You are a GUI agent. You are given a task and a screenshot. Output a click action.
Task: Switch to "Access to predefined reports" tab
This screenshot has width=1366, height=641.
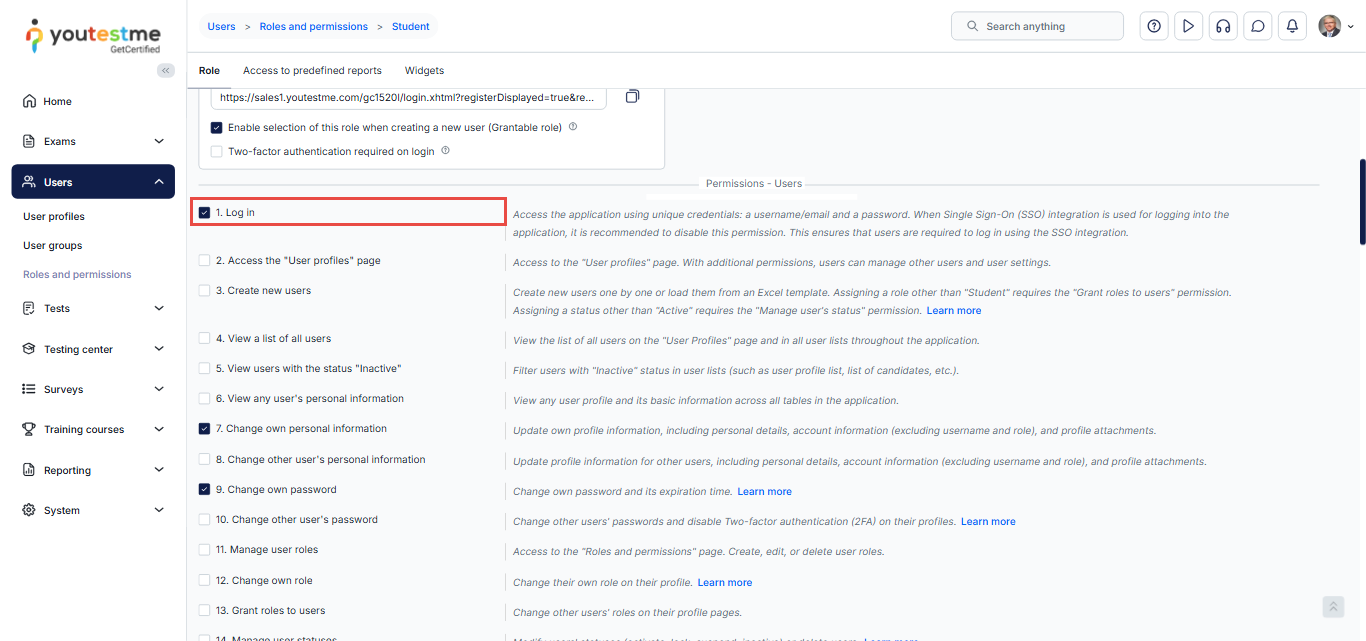pyautogui.click(x=312, y=71)
